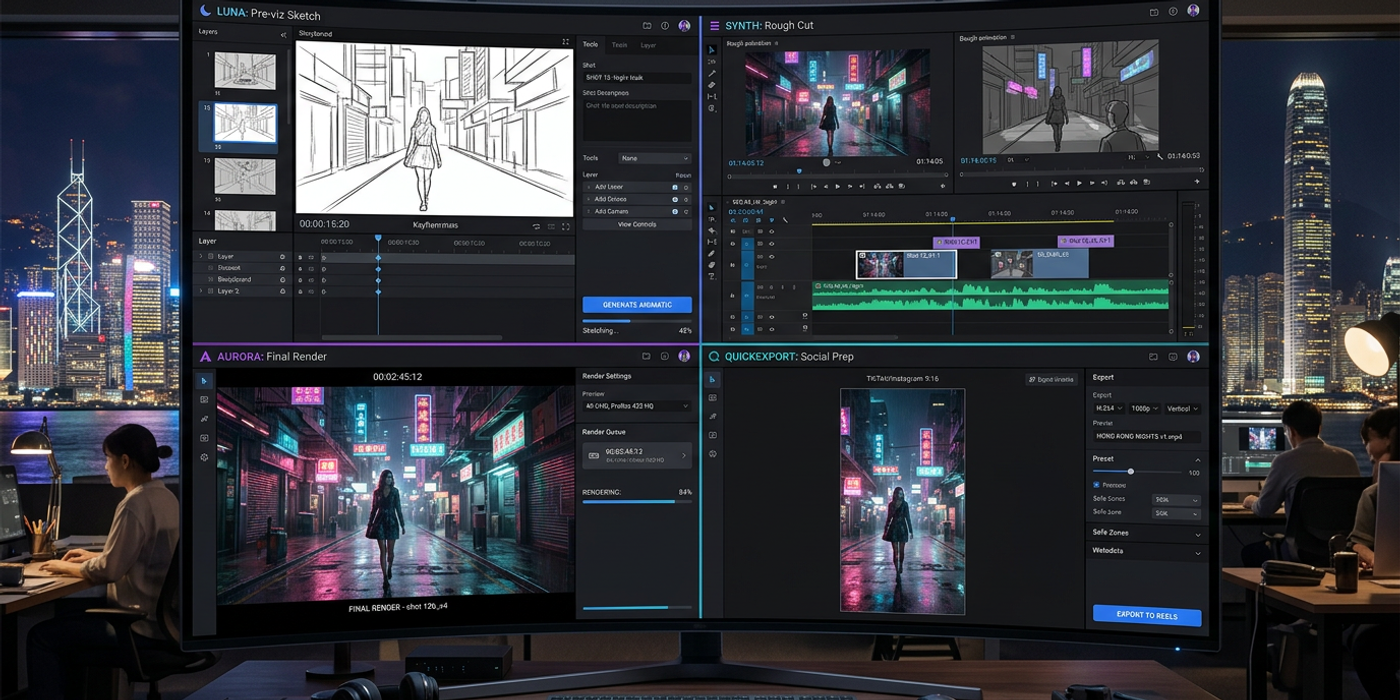Image resolution: width=1400 pixels, height=700 pixels.
Task: Toggle visibility of the first LUNA layer row
Action: (282, 257)
